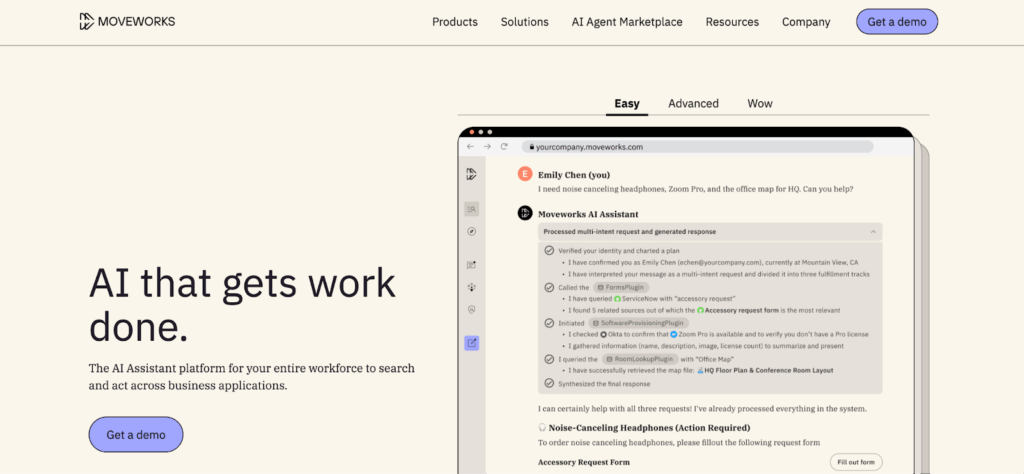Click the Moveworks AI Assistant name
The height and width of the screenshot is (474, 1024).
588,213
